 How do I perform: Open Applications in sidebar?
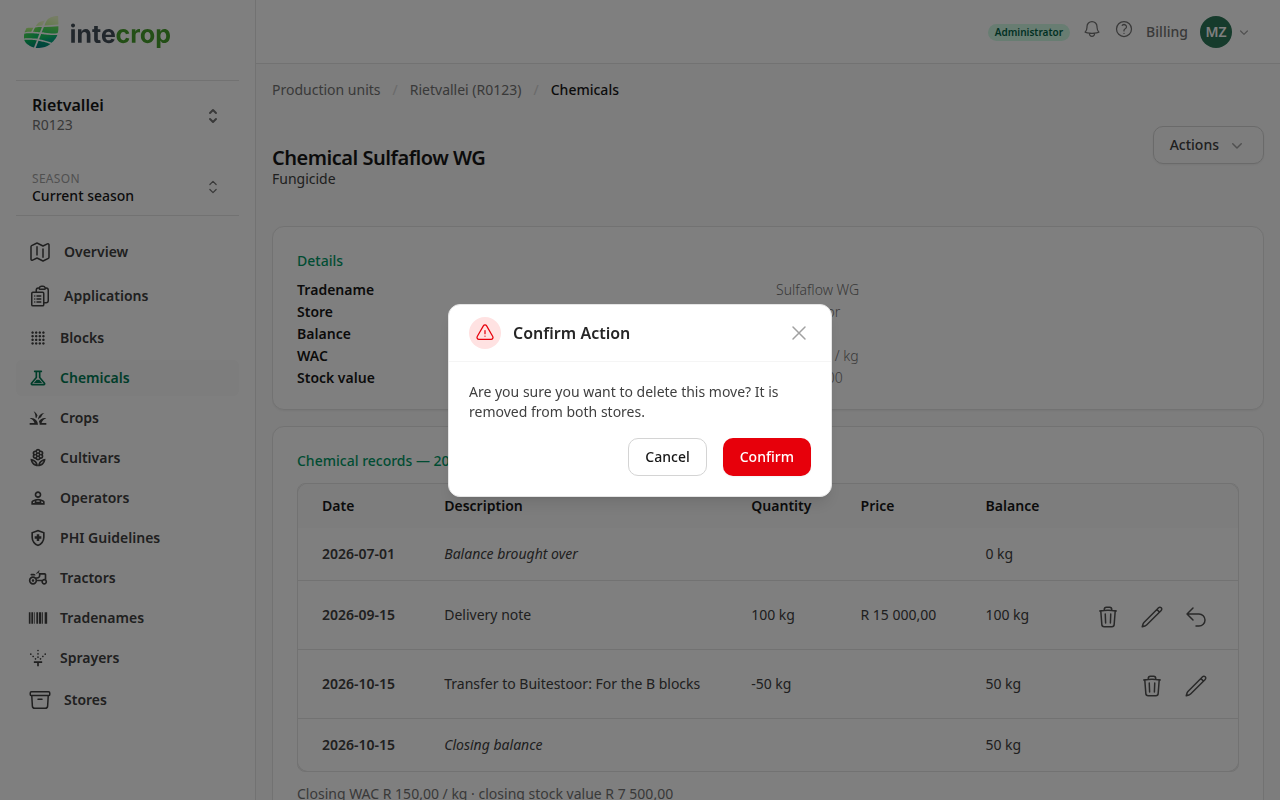pyautogui.click(x=127, y=296)
